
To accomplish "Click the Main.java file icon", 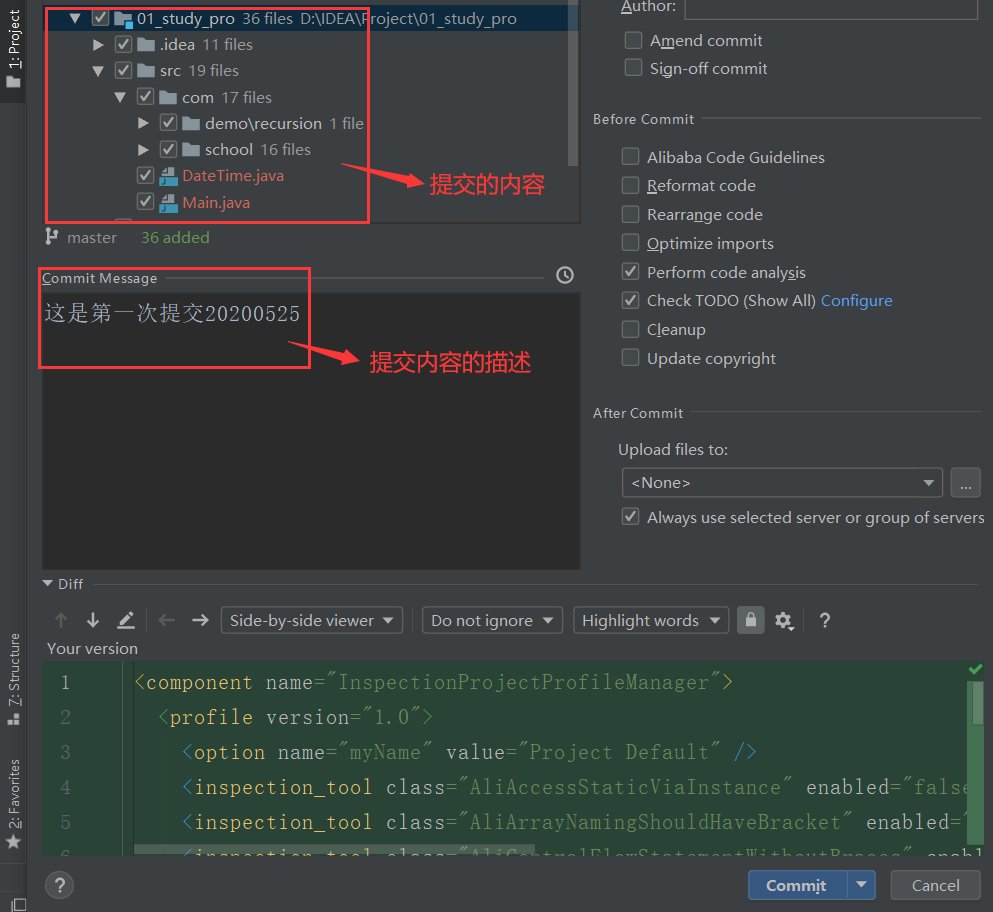I will tap(168, 203).
